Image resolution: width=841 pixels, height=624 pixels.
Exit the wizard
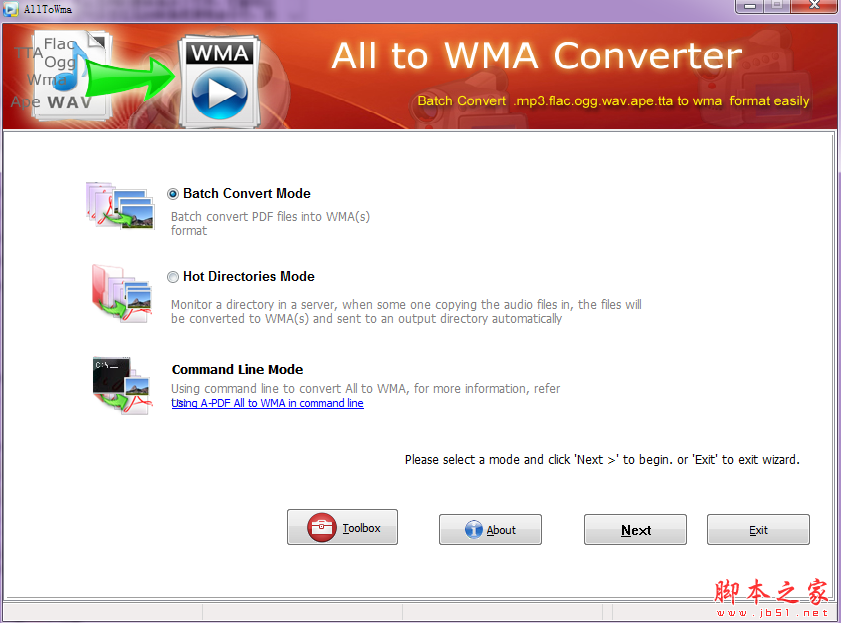(x=758, y=529)
